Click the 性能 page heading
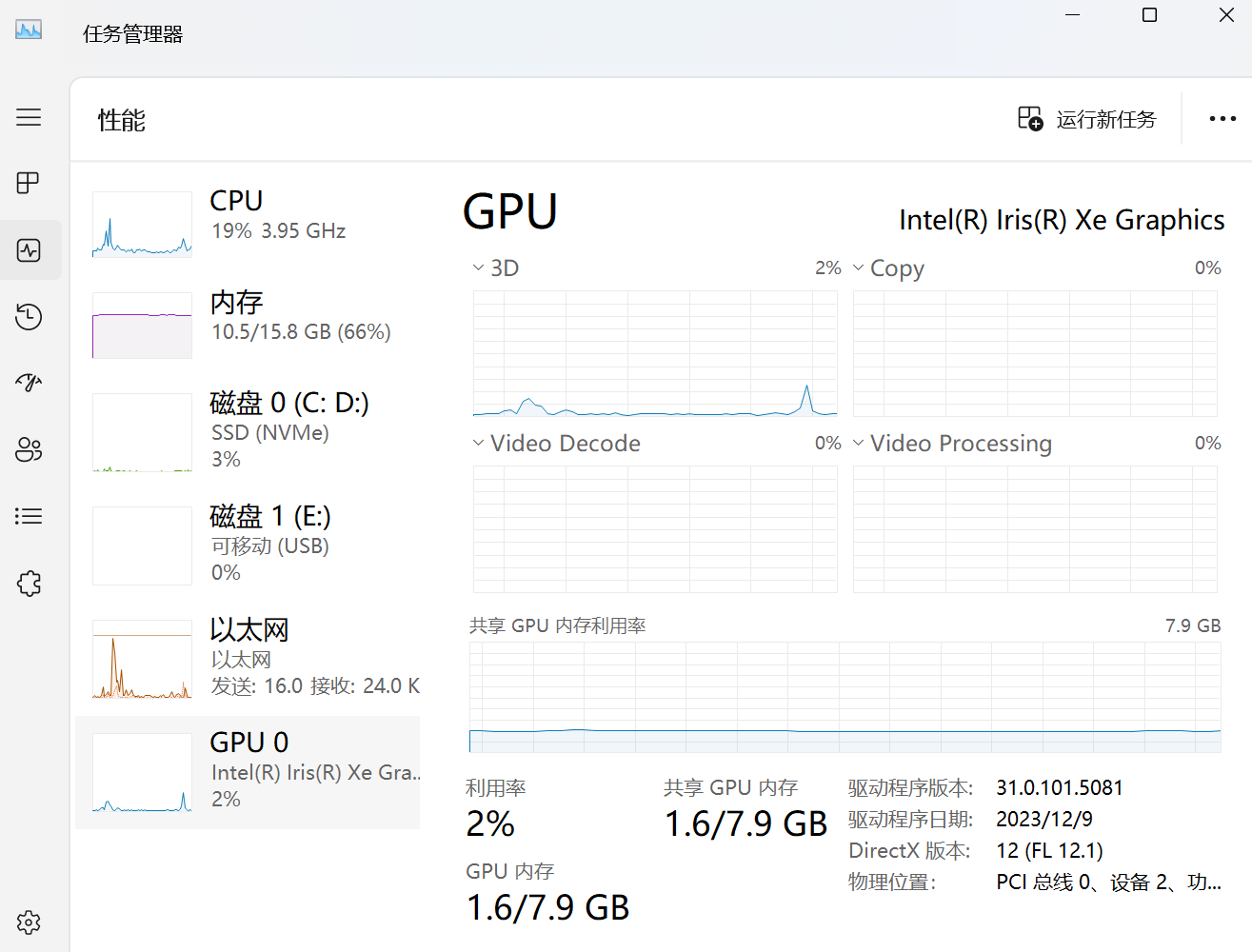This screenshot has height=952, width=1252. click(122, 120)
